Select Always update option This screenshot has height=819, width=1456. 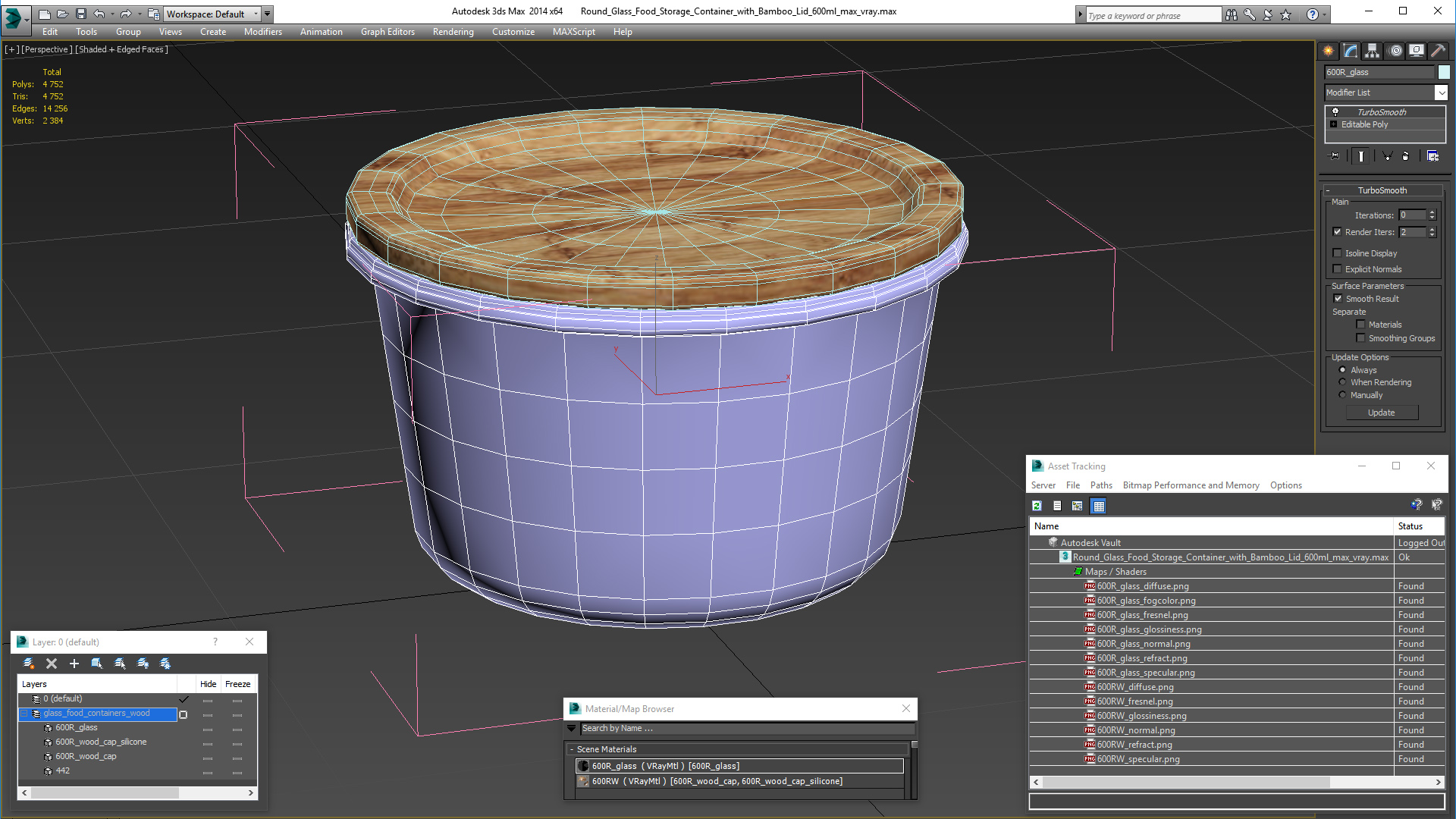click(1342, 370)
